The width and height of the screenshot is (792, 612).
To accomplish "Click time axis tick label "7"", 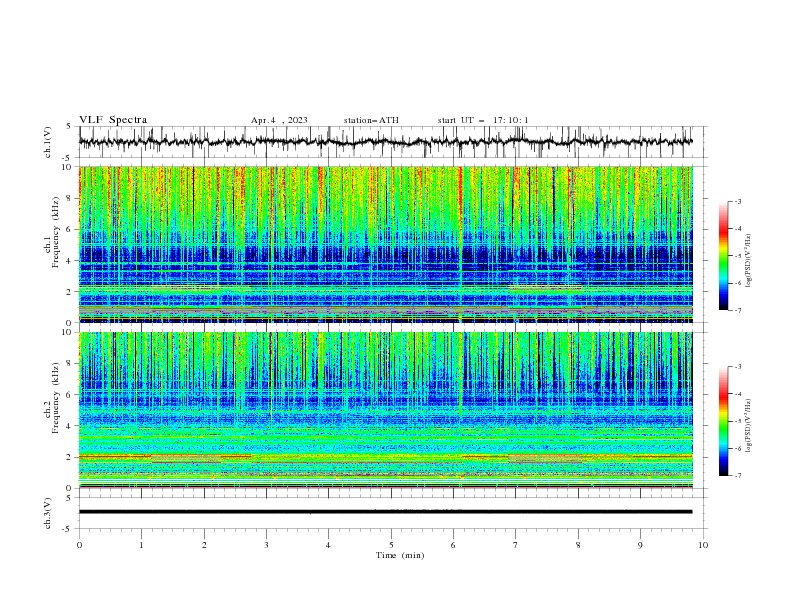I will [x=516, y=545].
